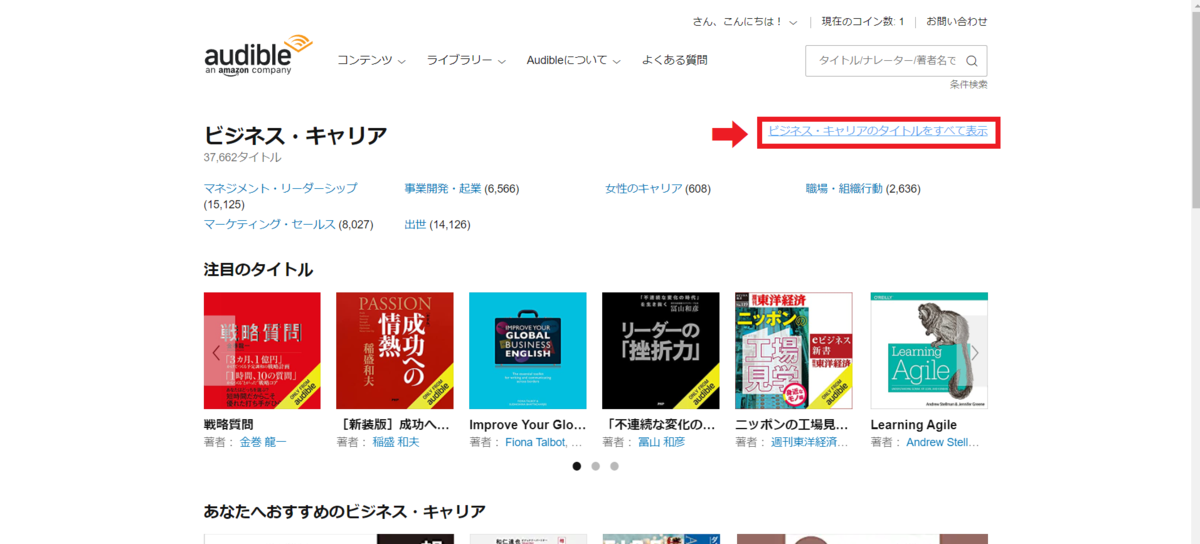Open author 稲盛 和夫 link
This screenshot has height=544, width=1200.
[x=396, y=442]
